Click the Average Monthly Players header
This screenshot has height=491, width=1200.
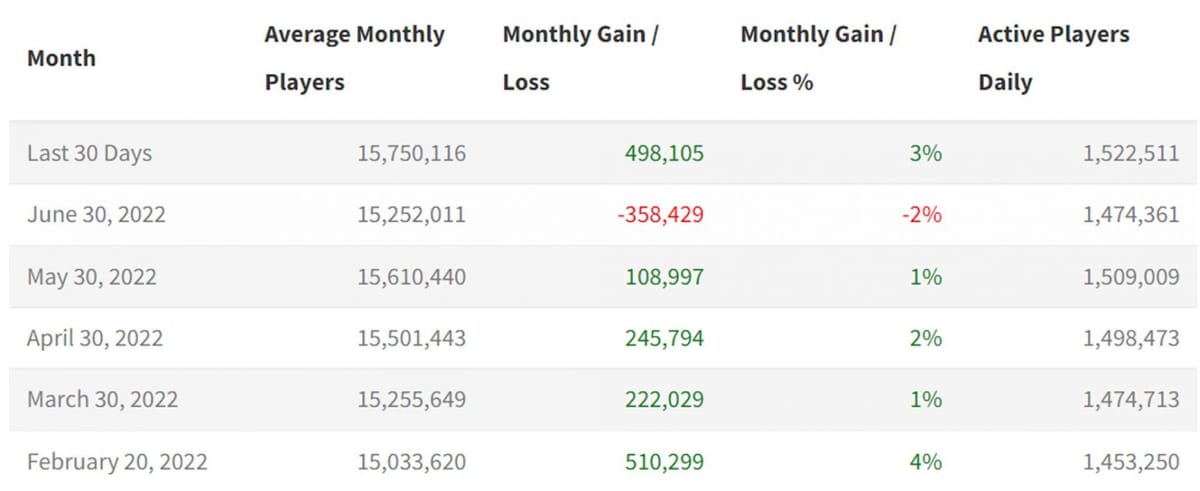354,58
